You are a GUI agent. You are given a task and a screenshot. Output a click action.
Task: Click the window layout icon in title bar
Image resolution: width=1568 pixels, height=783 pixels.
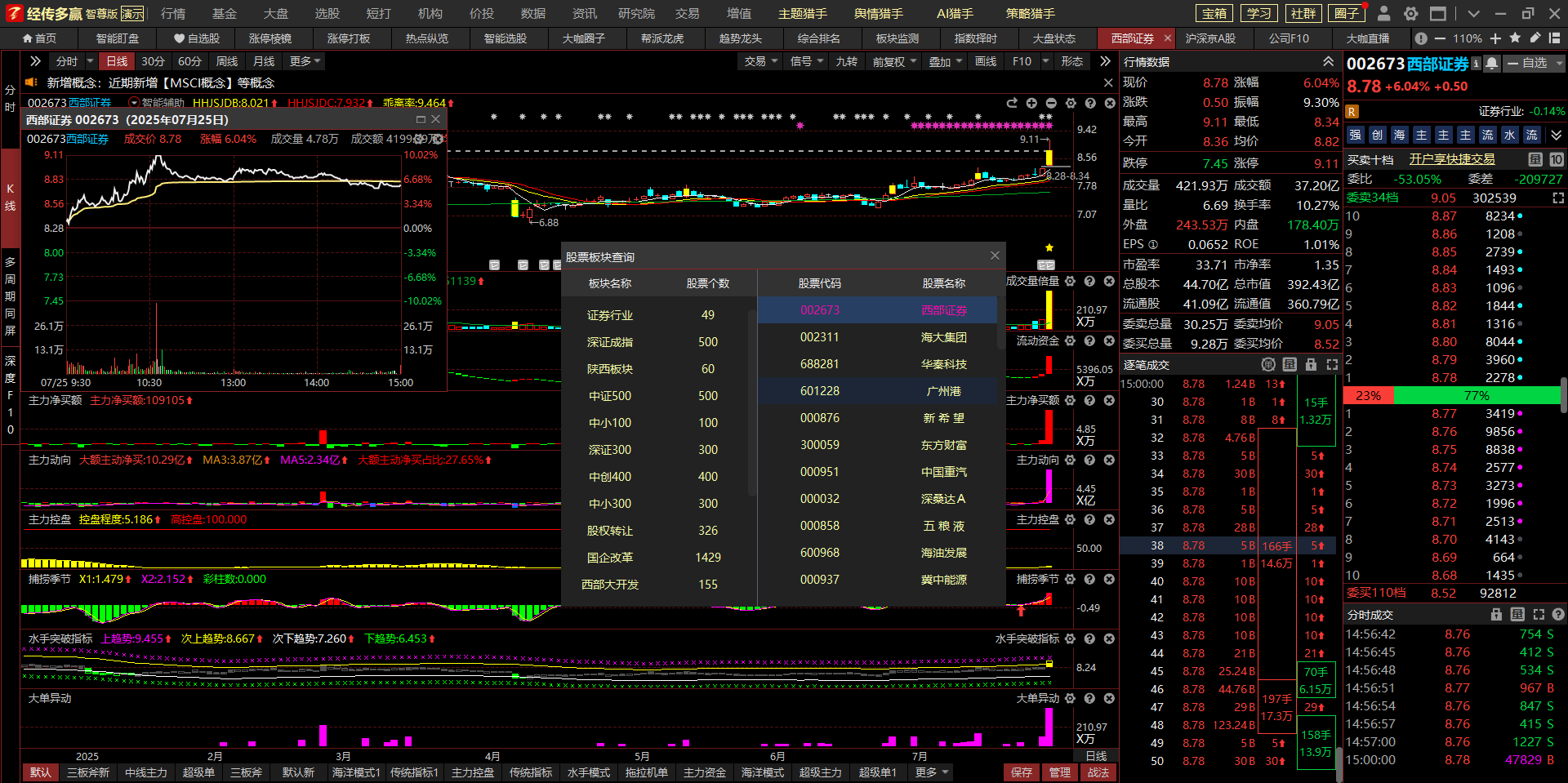pos(1438,13)
